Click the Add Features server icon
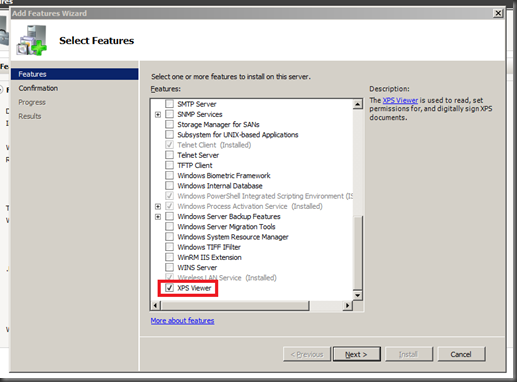517x382 pixels. (x=32, y=40)
